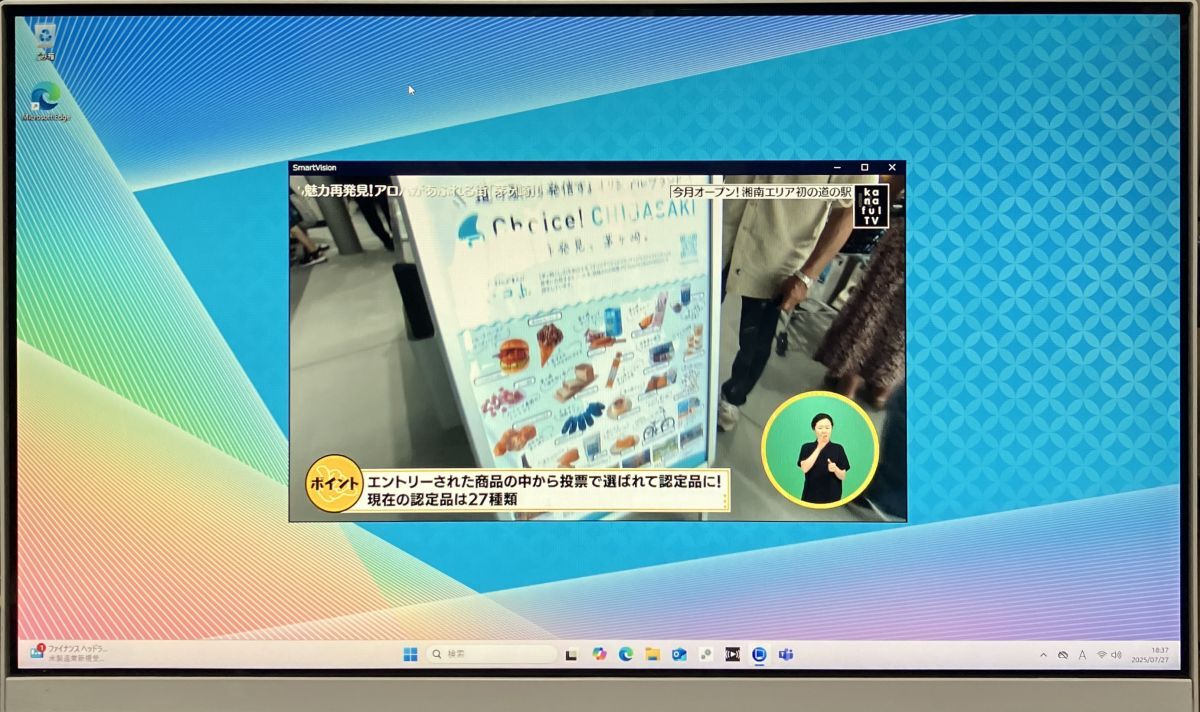Click the SmartVision title bar text

pos(314,168)
